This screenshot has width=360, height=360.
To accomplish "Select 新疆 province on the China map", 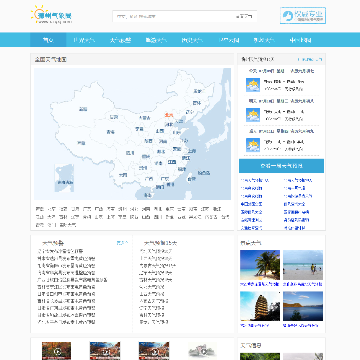I will click(83, 109).
